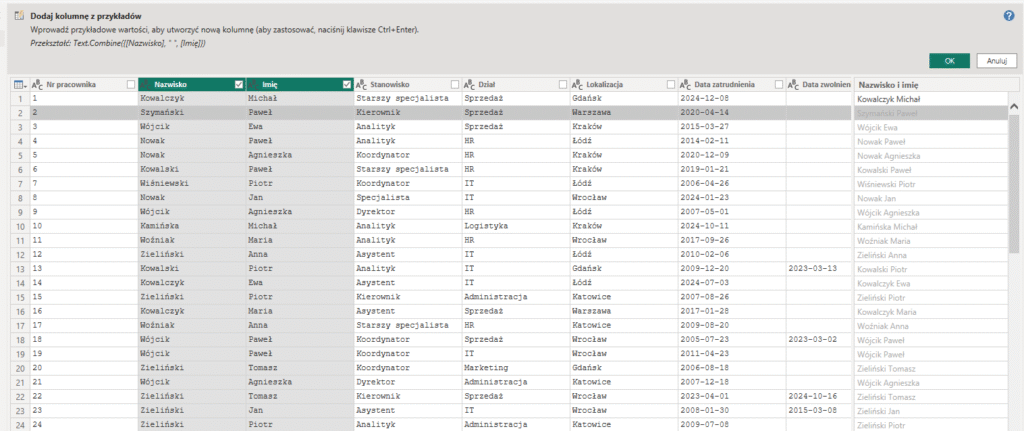Click the text type icon for Dział column
The width and height of the screenshot is (1024, 431).
click(469, 85)
